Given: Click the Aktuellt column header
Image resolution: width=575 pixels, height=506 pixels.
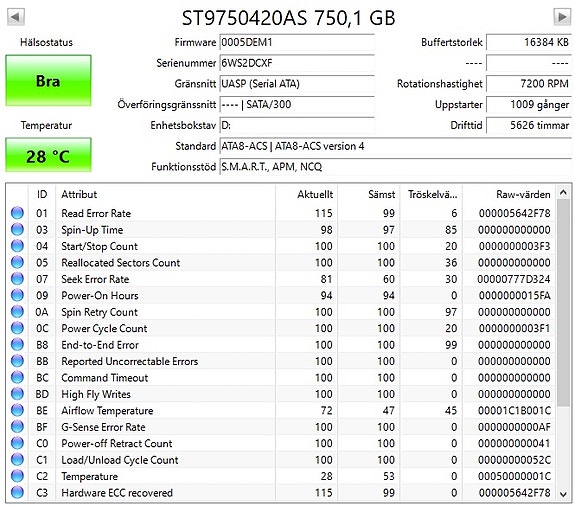Looking at the screenshot, I should [x=306, y=194].
